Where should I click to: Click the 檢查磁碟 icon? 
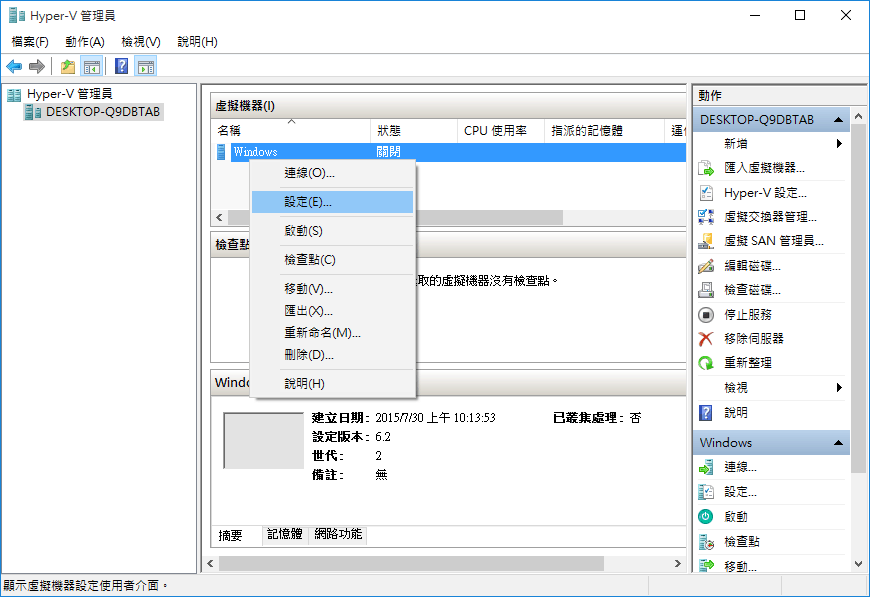pyautogui.click(x=706, y=290)
